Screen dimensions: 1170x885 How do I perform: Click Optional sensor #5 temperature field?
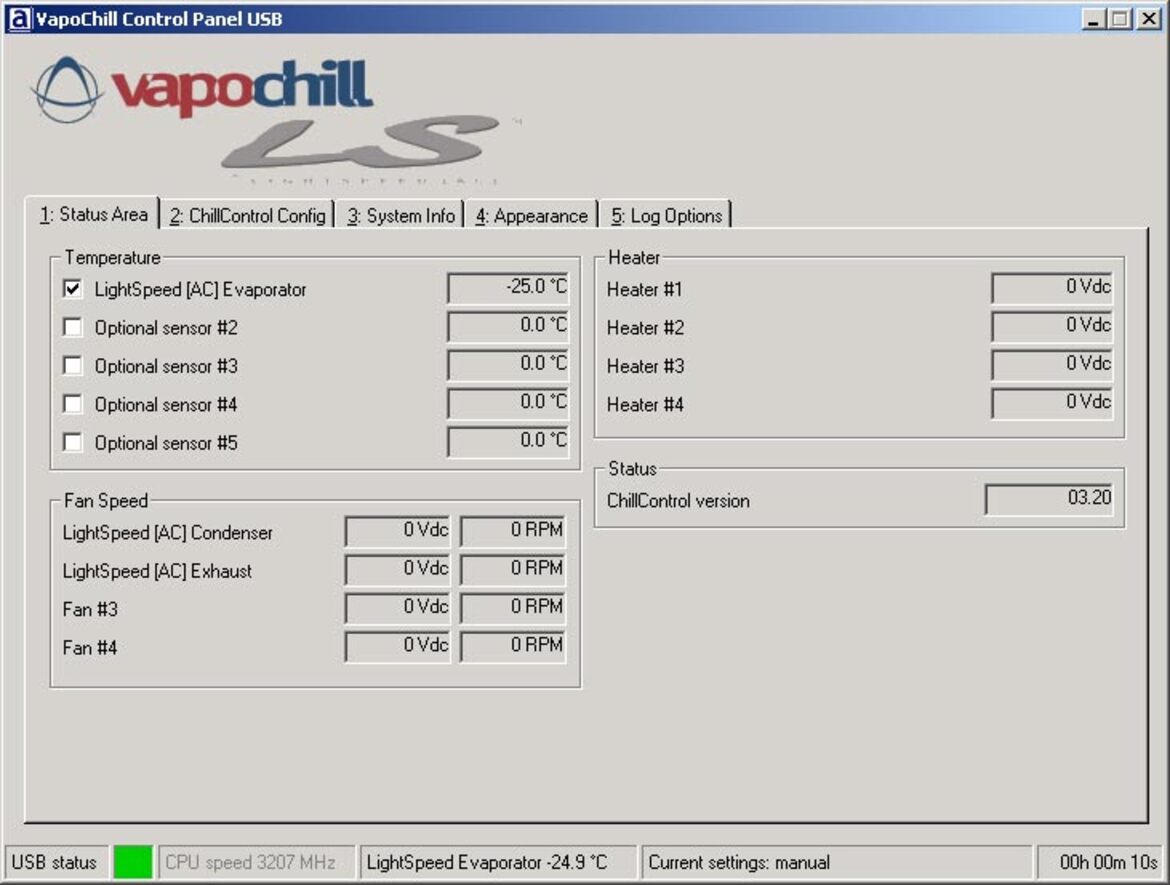point(508,442)
